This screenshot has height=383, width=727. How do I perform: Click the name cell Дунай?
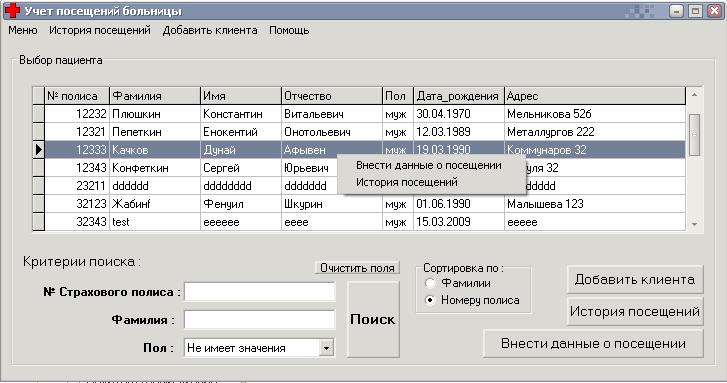point(241,150)
